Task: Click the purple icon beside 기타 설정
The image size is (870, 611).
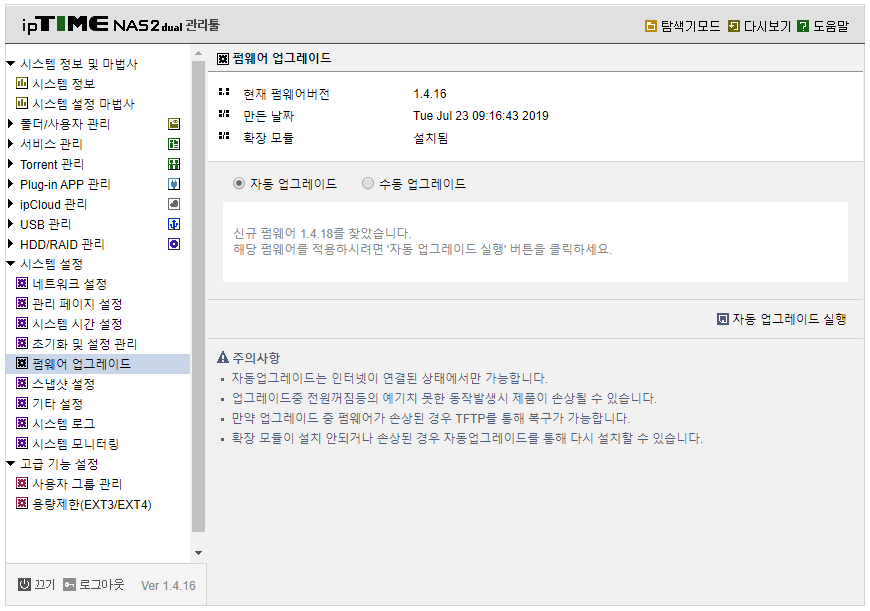Action: 22,403
